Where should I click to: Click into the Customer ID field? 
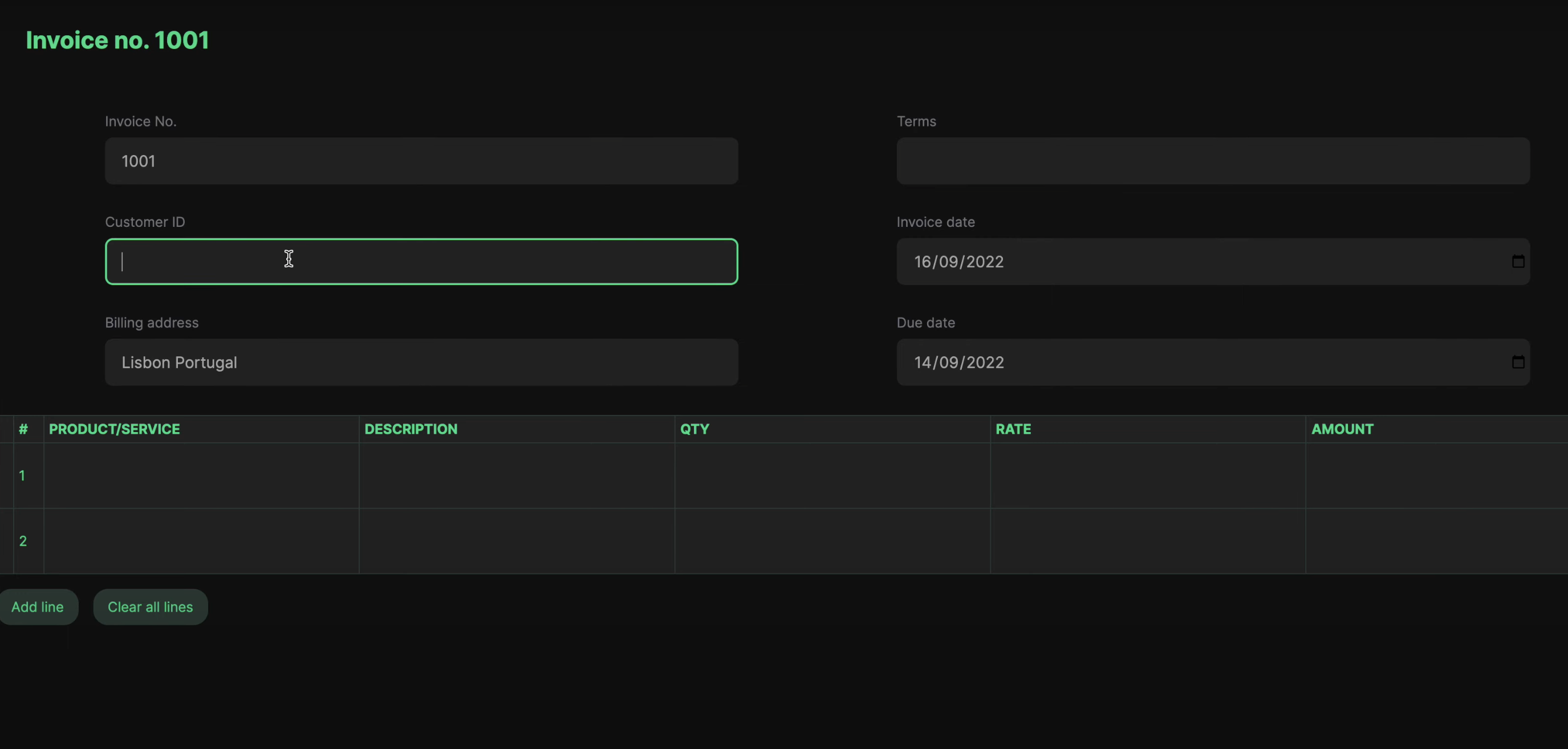click(x=421, y=262)
